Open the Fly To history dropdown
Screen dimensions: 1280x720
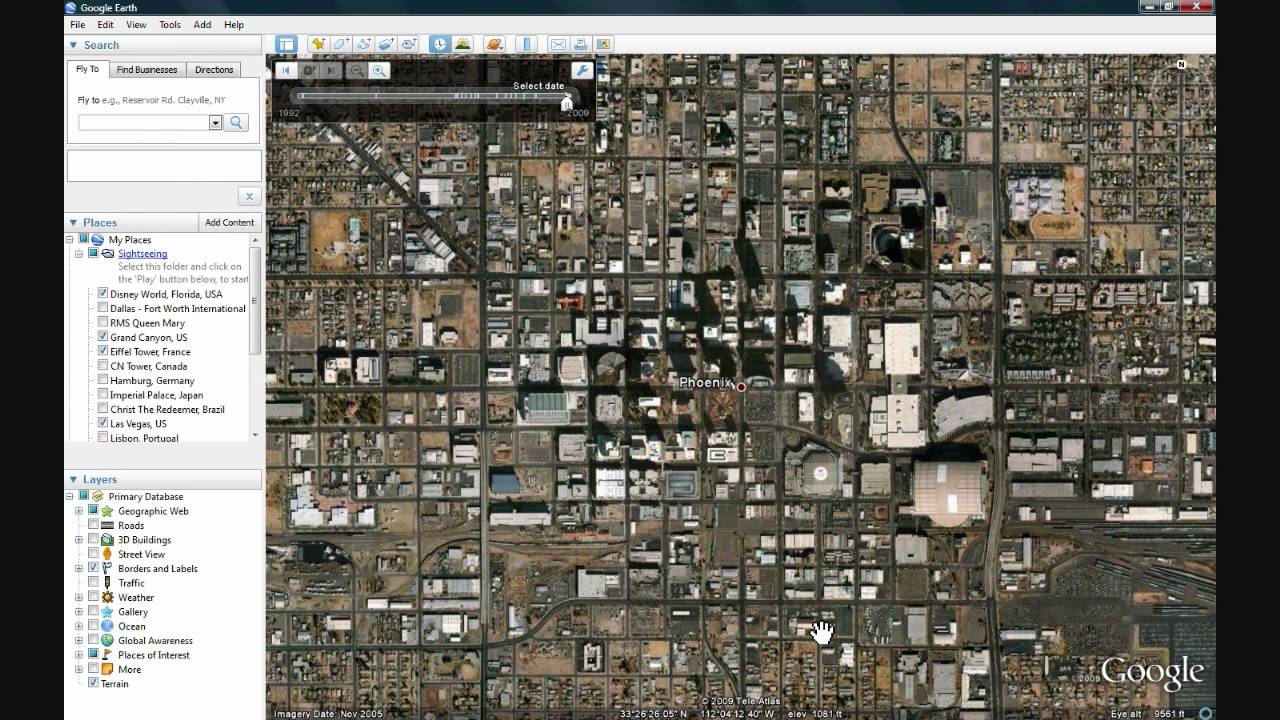[x=215, y=122]
